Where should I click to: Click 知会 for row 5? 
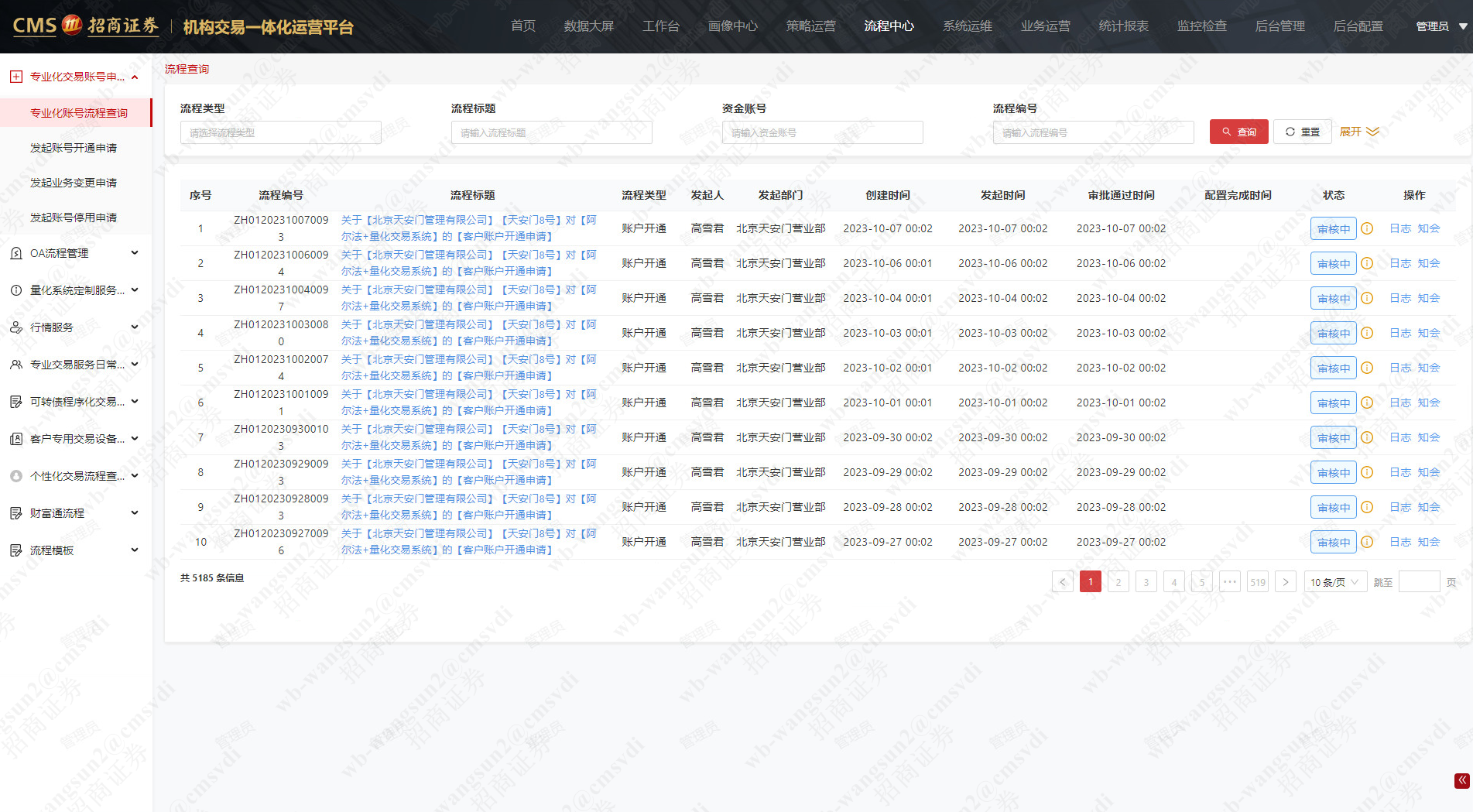pyautogui.click(x=1429, y=368)
